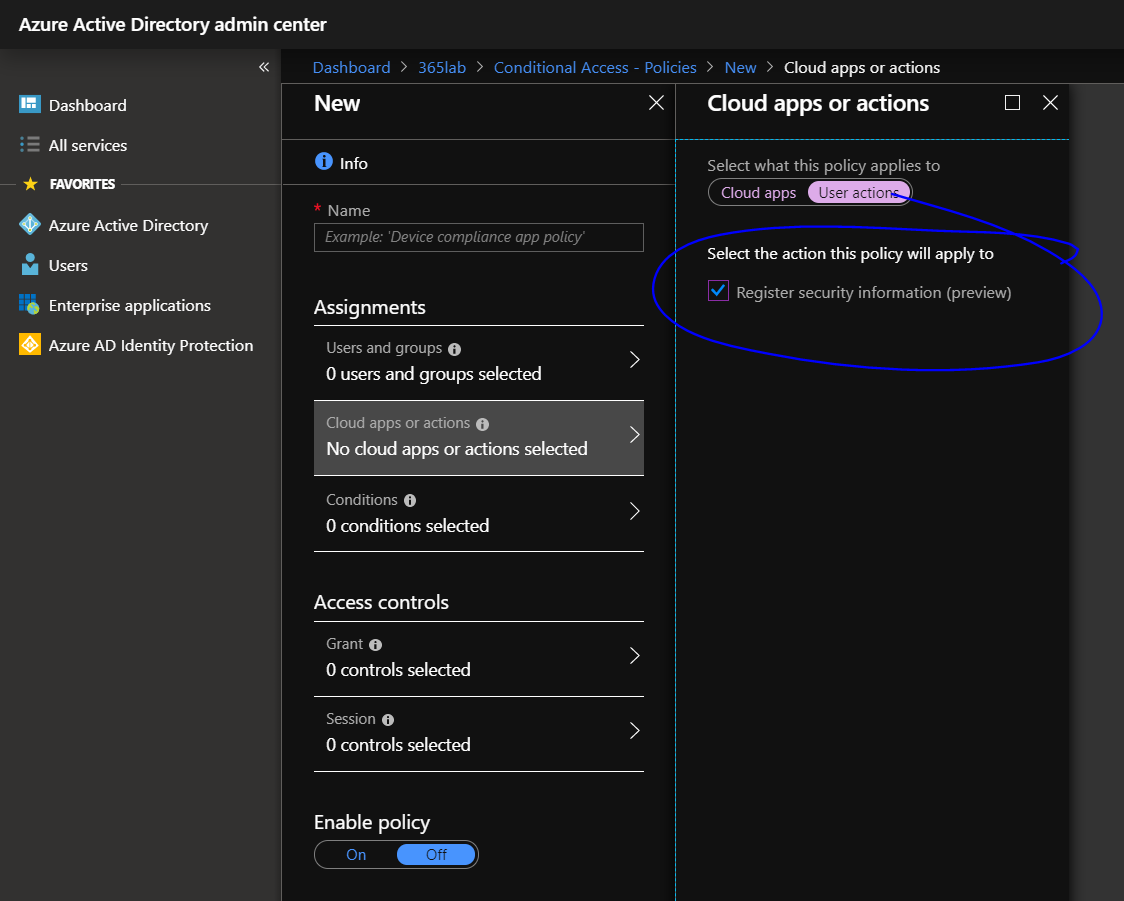Click 'Azure Active Directory admin center' title

click(x=172, y=24)
